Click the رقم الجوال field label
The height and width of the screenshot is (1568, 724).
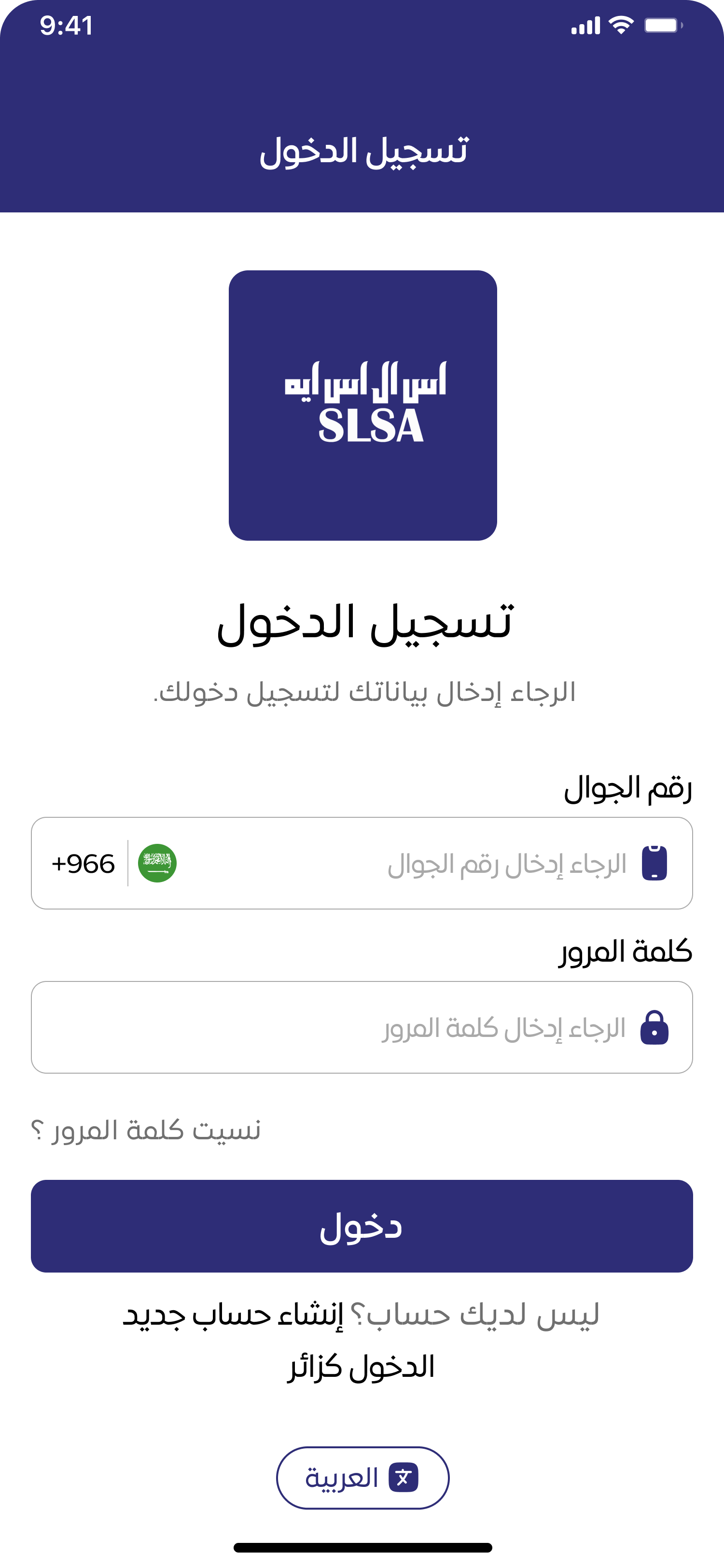[628, 789]
